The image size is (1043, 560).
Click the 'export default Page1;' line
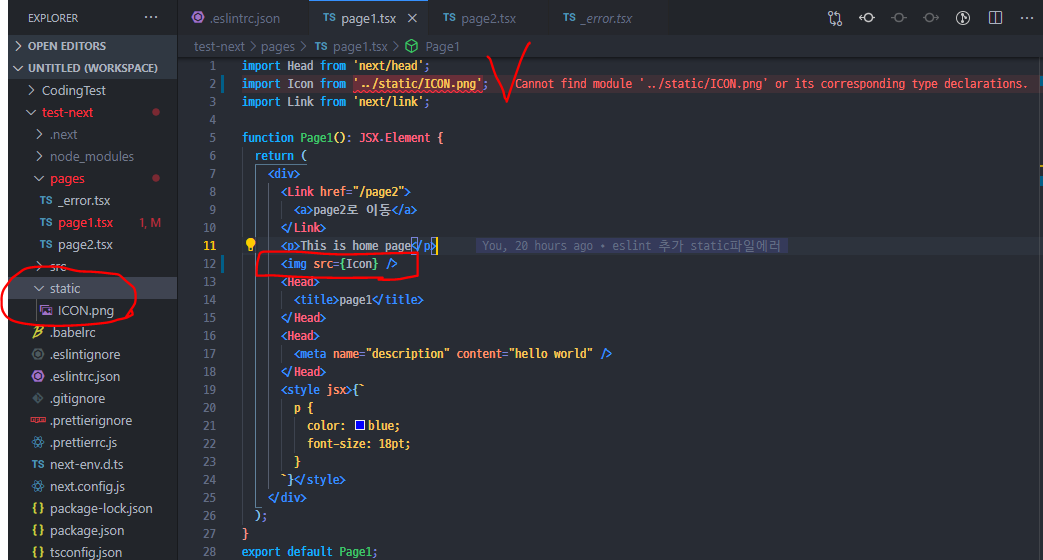click(x=309, y=551)
